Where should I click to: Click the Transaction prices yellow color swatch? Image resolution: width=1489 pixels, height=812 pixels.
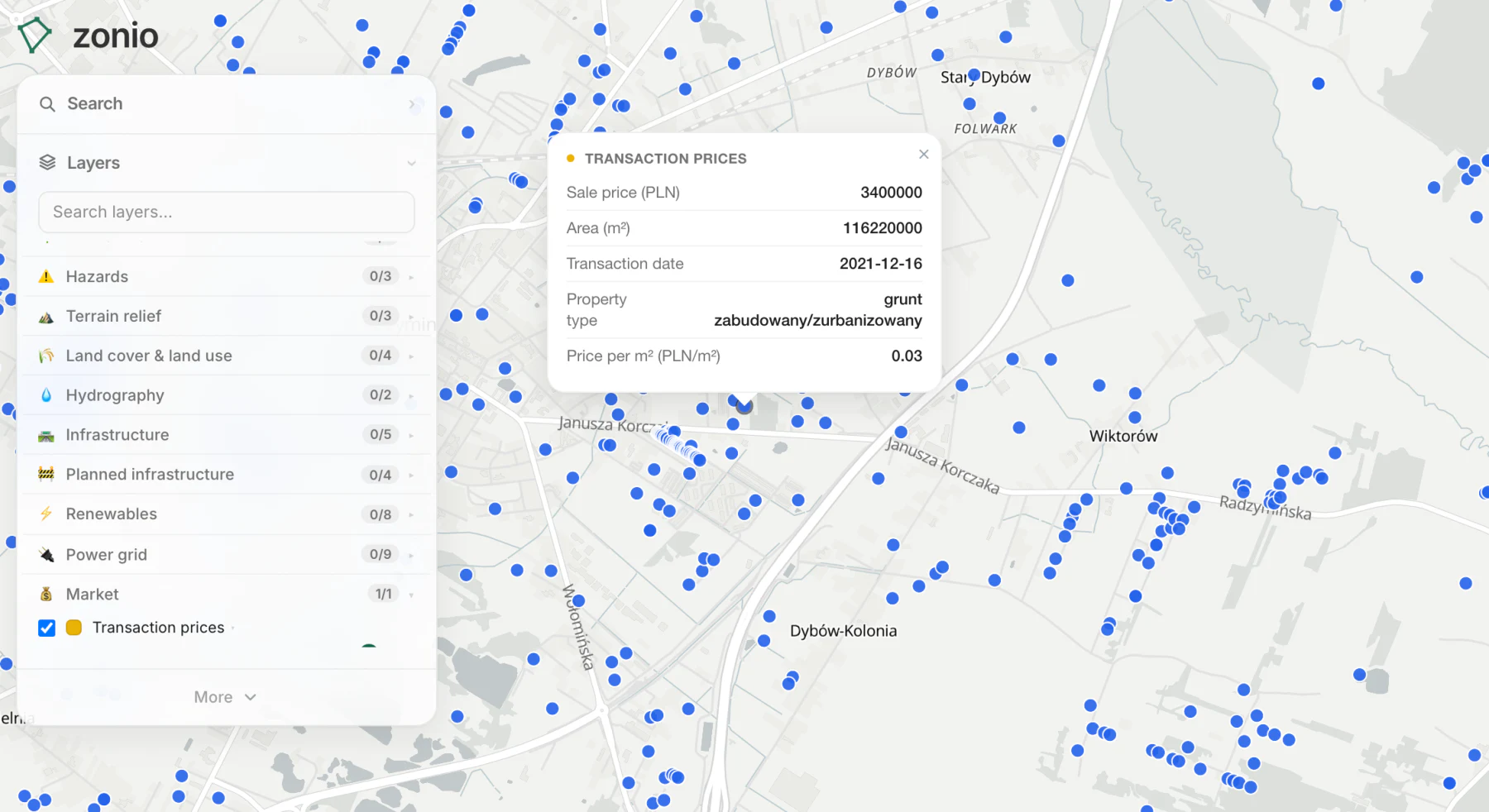[x=74, y=628]
